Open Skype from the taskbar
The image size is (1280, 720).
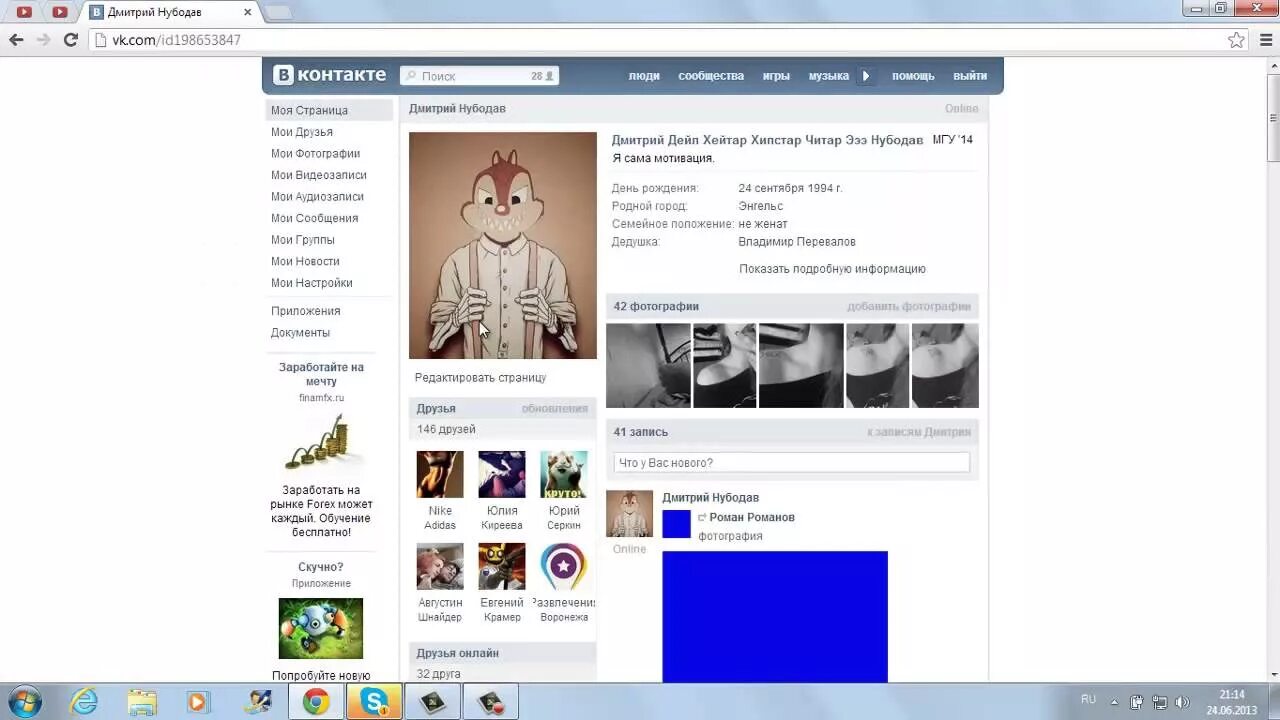tap(375, 702)
